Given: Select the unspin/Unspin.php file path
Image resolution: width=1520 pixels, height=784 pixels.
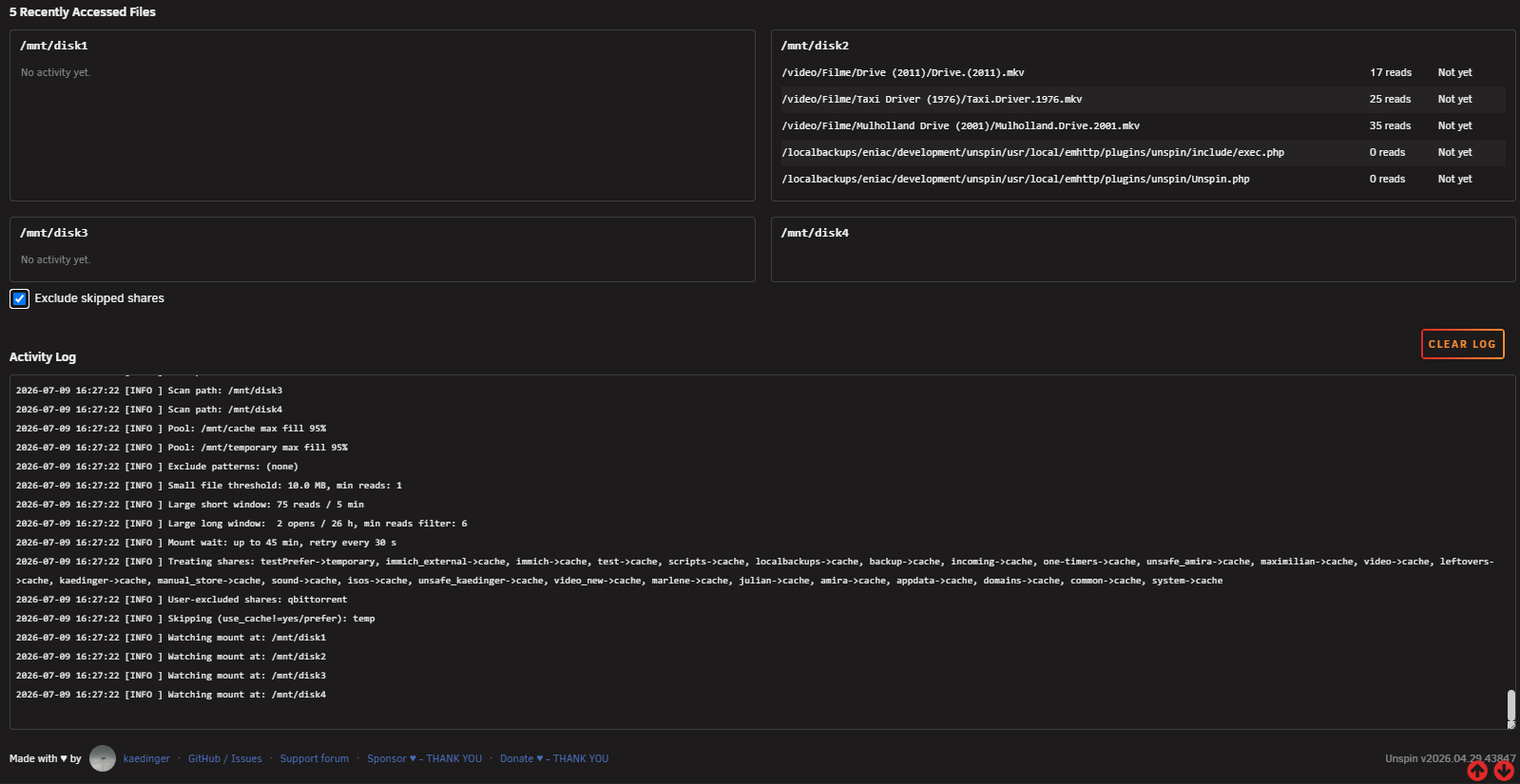Looking at the screenshot, I should point(1015,180).
